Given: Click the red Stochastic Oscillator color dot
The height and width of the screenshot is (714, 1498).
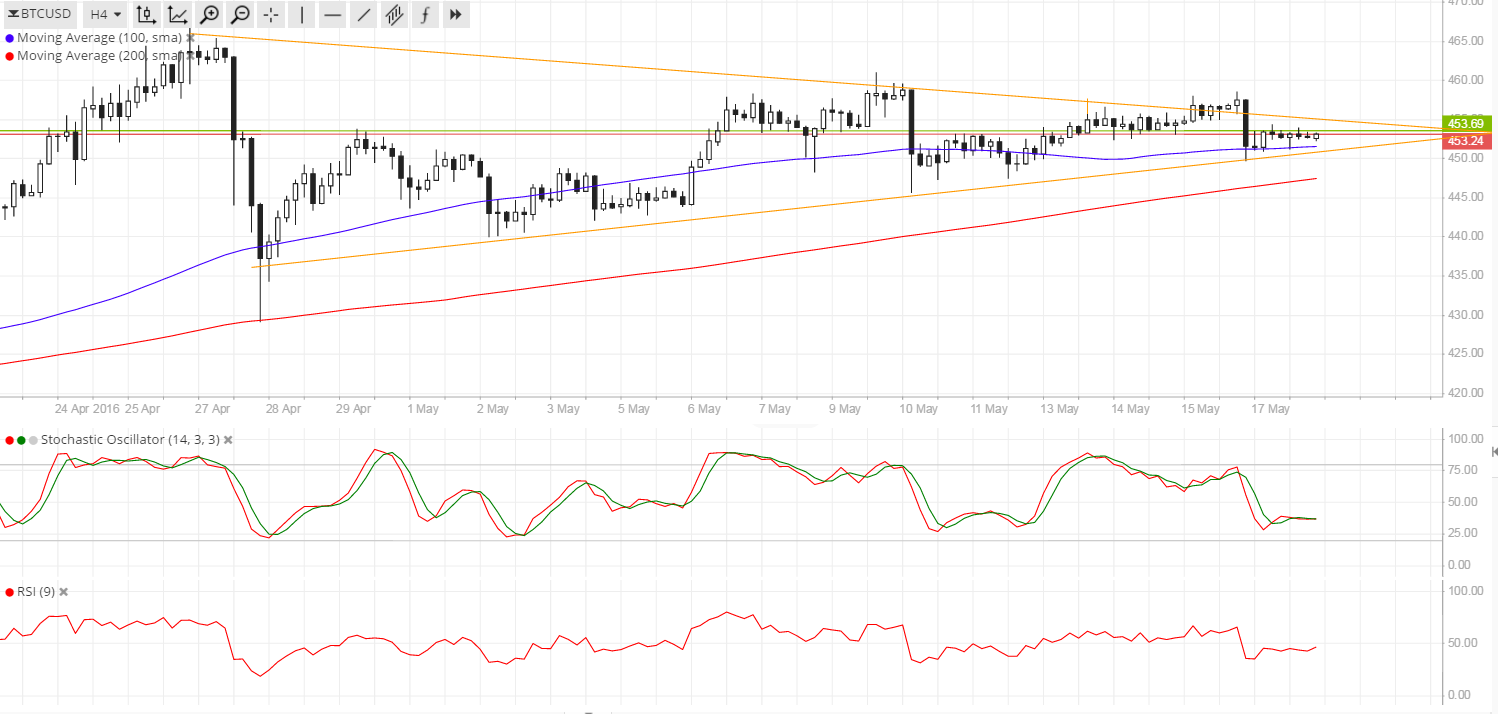Looking at the screenshot, I should click(10, 440).
